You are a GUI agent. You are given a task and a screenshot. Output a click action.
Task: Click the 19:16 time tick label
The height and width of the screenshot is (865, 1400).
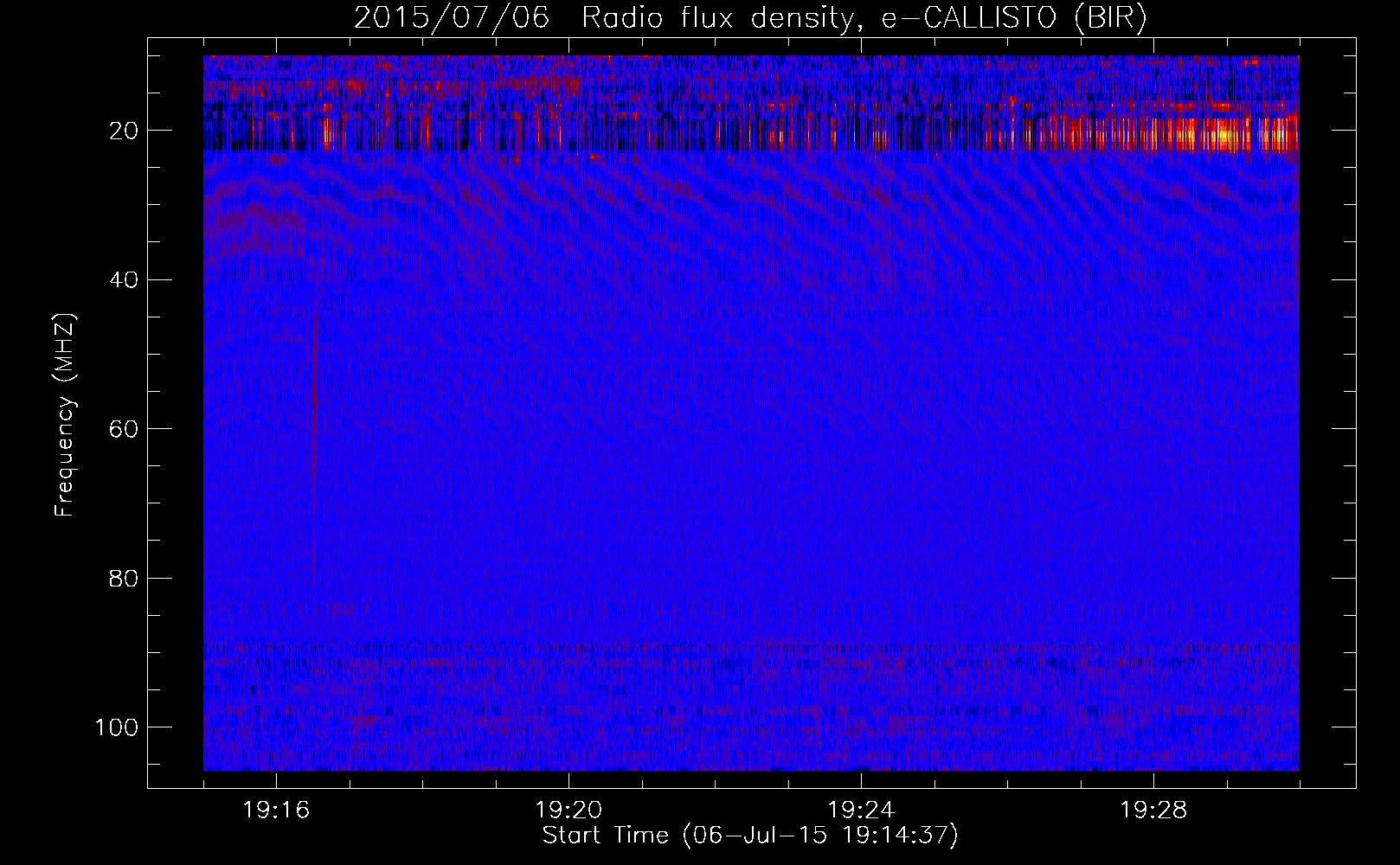coord(276,811)
